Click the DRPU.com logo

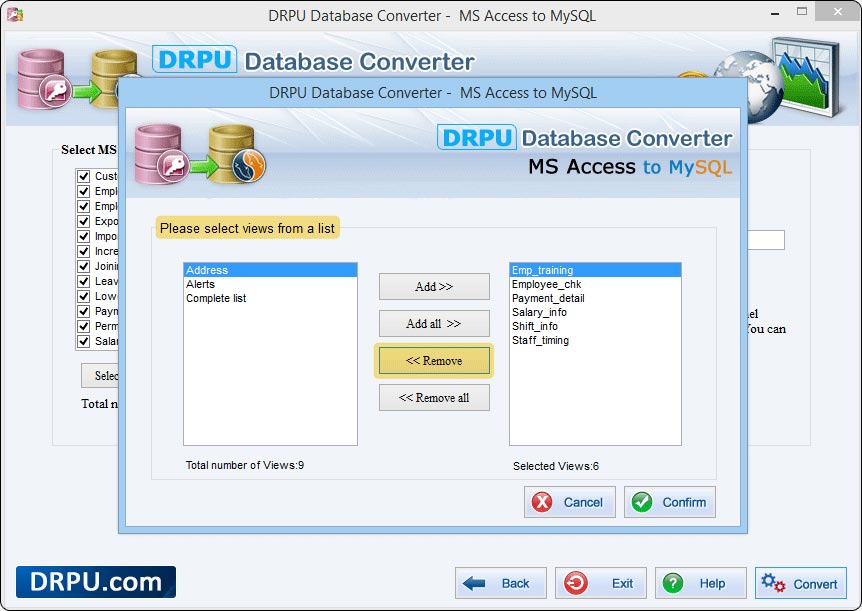pos(96,582)
